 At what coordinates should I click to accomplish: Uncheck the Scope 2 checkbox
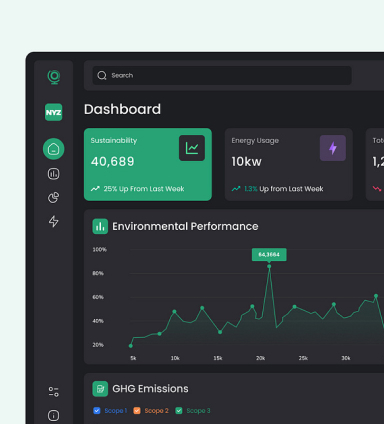137,410
